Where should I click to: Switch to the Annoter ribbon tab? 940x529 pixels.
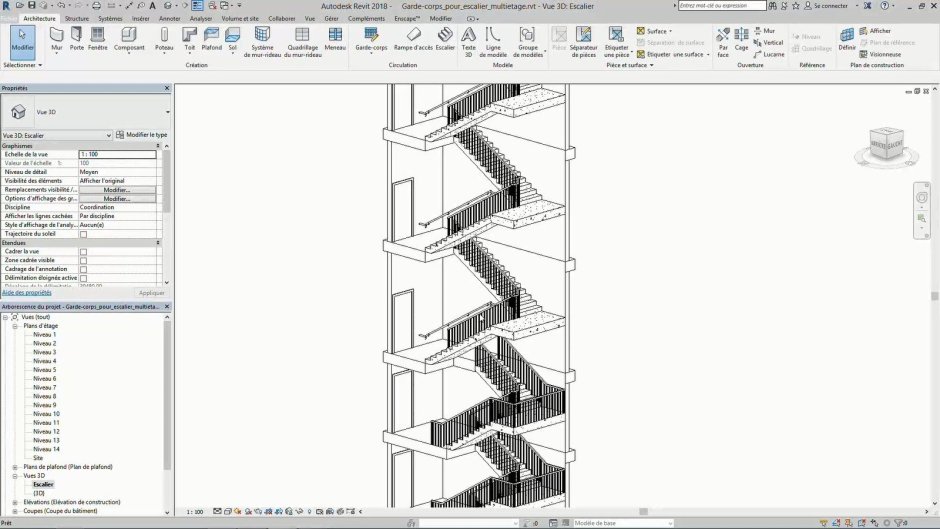tap(170, 18)
